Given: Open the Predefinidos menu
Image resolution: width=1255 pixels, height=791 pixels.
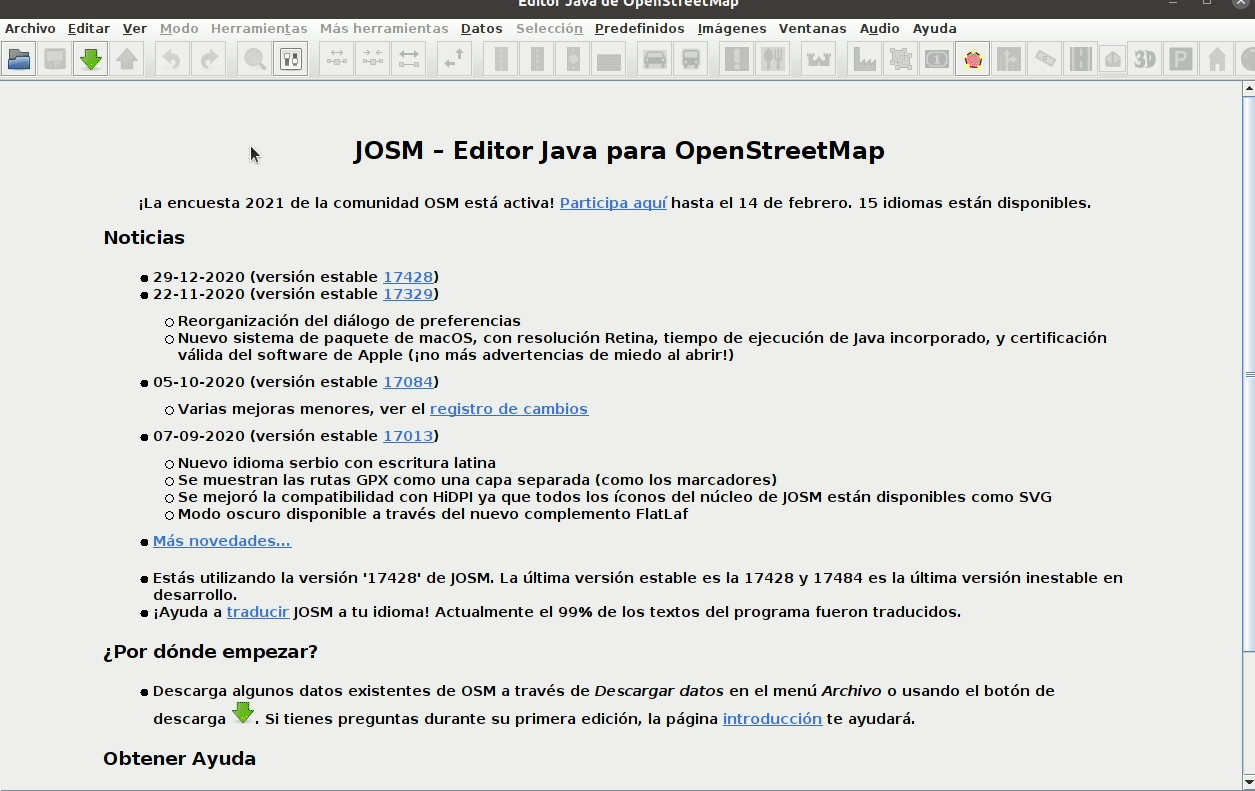Looking at the screenshot, I should tap(640, 28).
